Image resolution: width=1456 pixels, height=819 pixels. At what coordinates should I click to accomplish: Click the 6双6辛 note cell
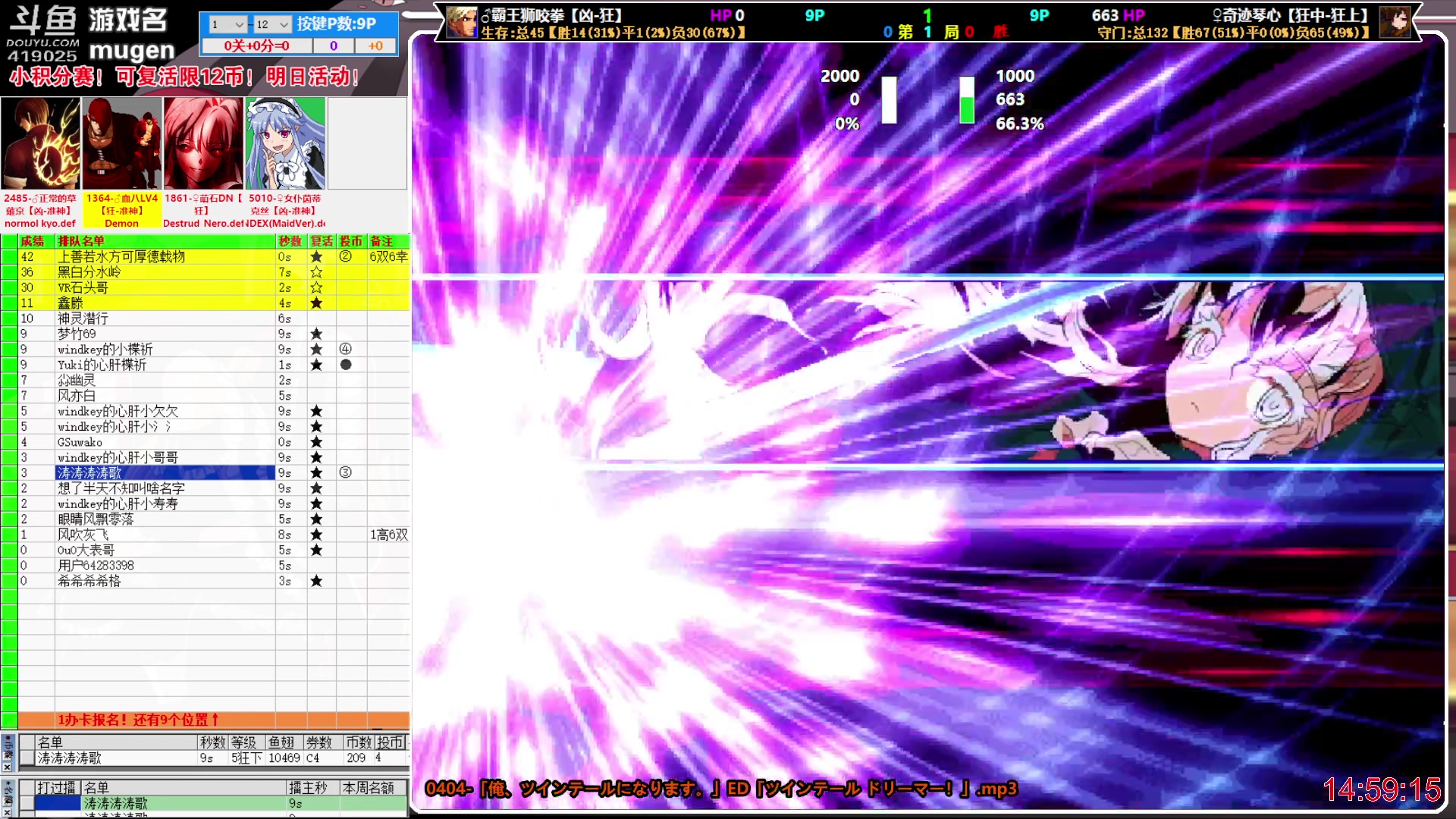coord(388,257)
